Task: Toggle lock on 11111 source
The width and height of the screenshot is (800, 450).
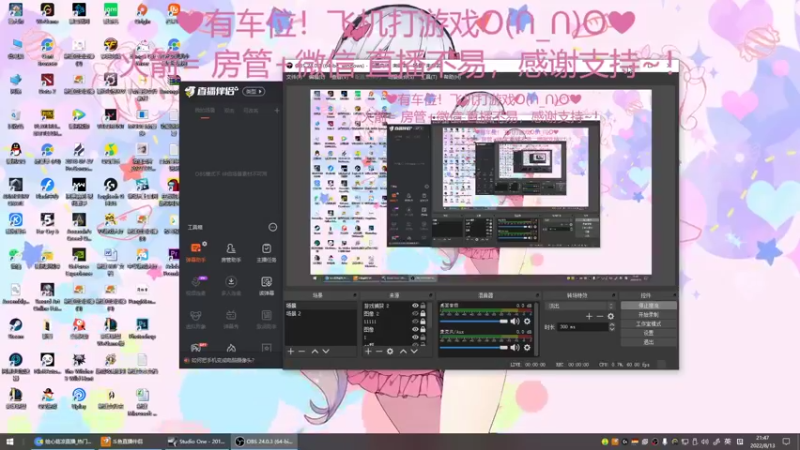Action: point(422,321)
